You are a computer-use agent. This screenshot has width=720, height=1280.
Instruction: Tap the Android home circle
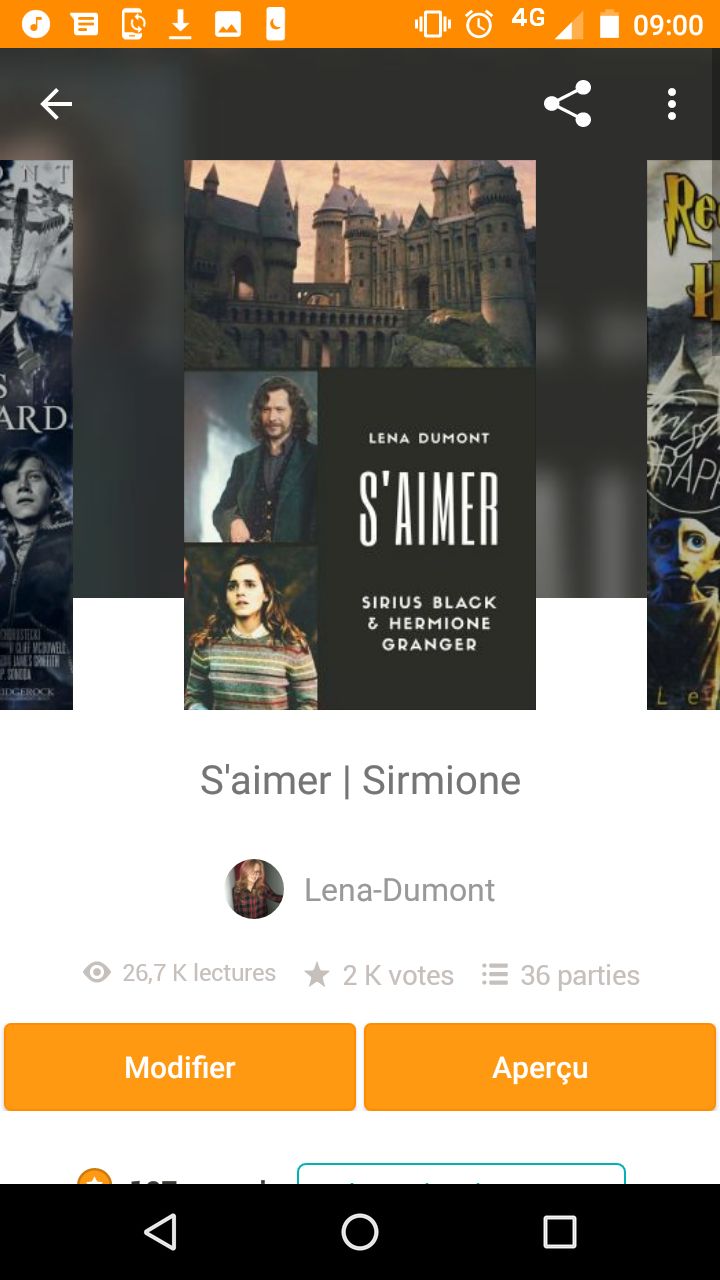click(360, 1232)
